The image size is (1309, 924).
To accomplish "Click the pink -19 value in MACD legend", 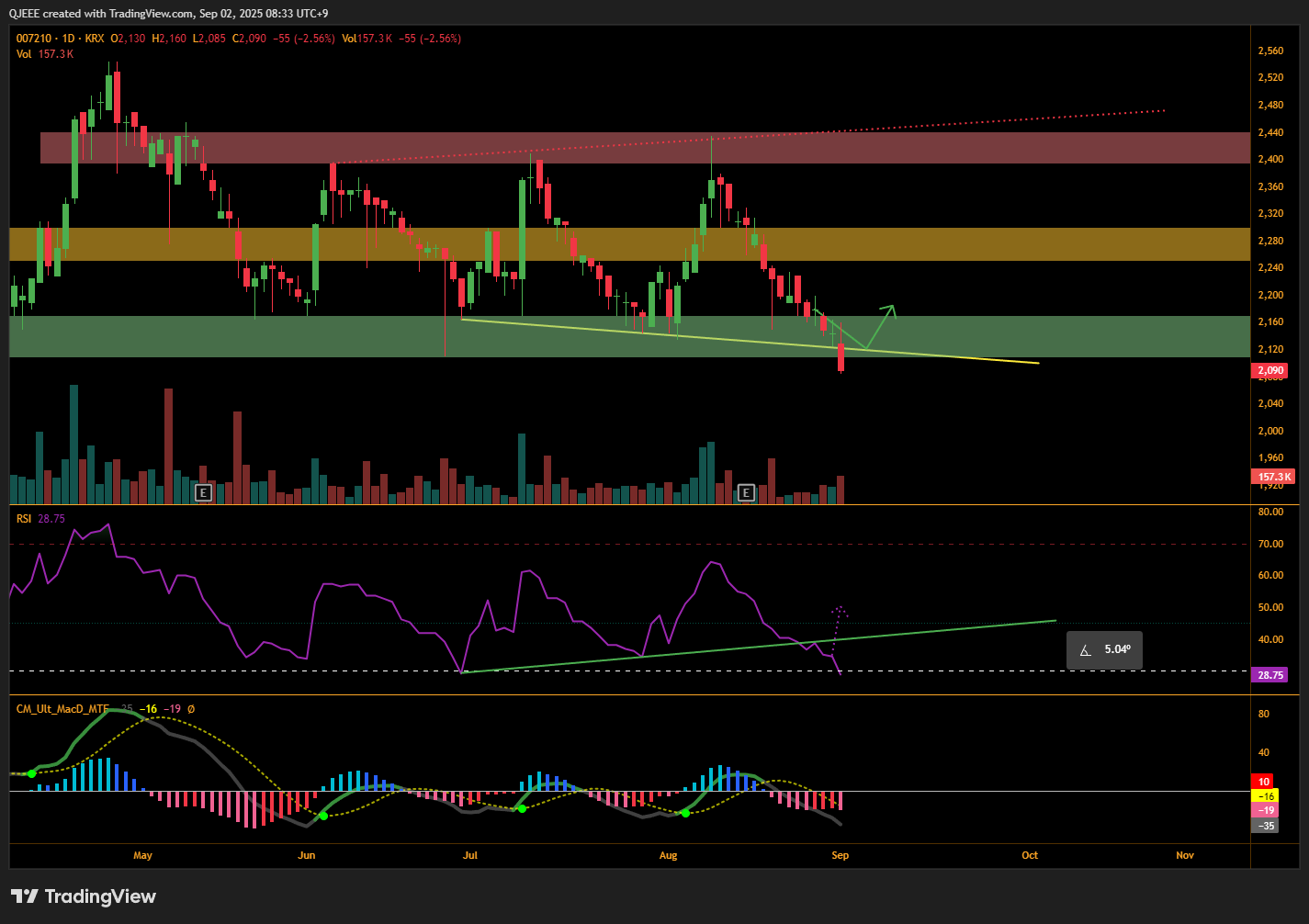I will [173, 709].
